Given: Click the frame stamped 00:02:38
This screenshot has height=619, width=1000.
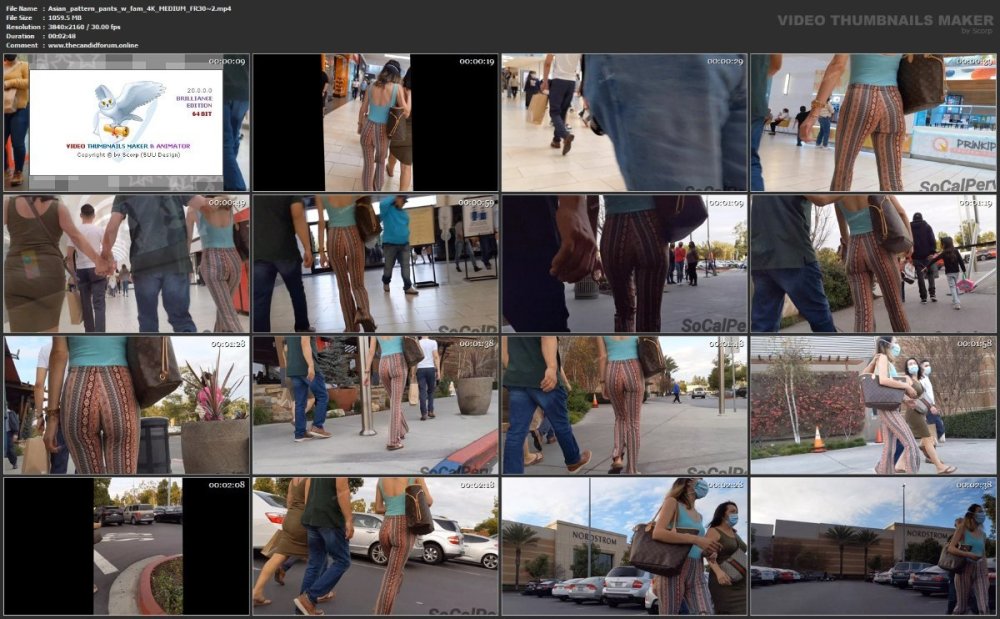Looking at the screenshot, I should 873,546.
